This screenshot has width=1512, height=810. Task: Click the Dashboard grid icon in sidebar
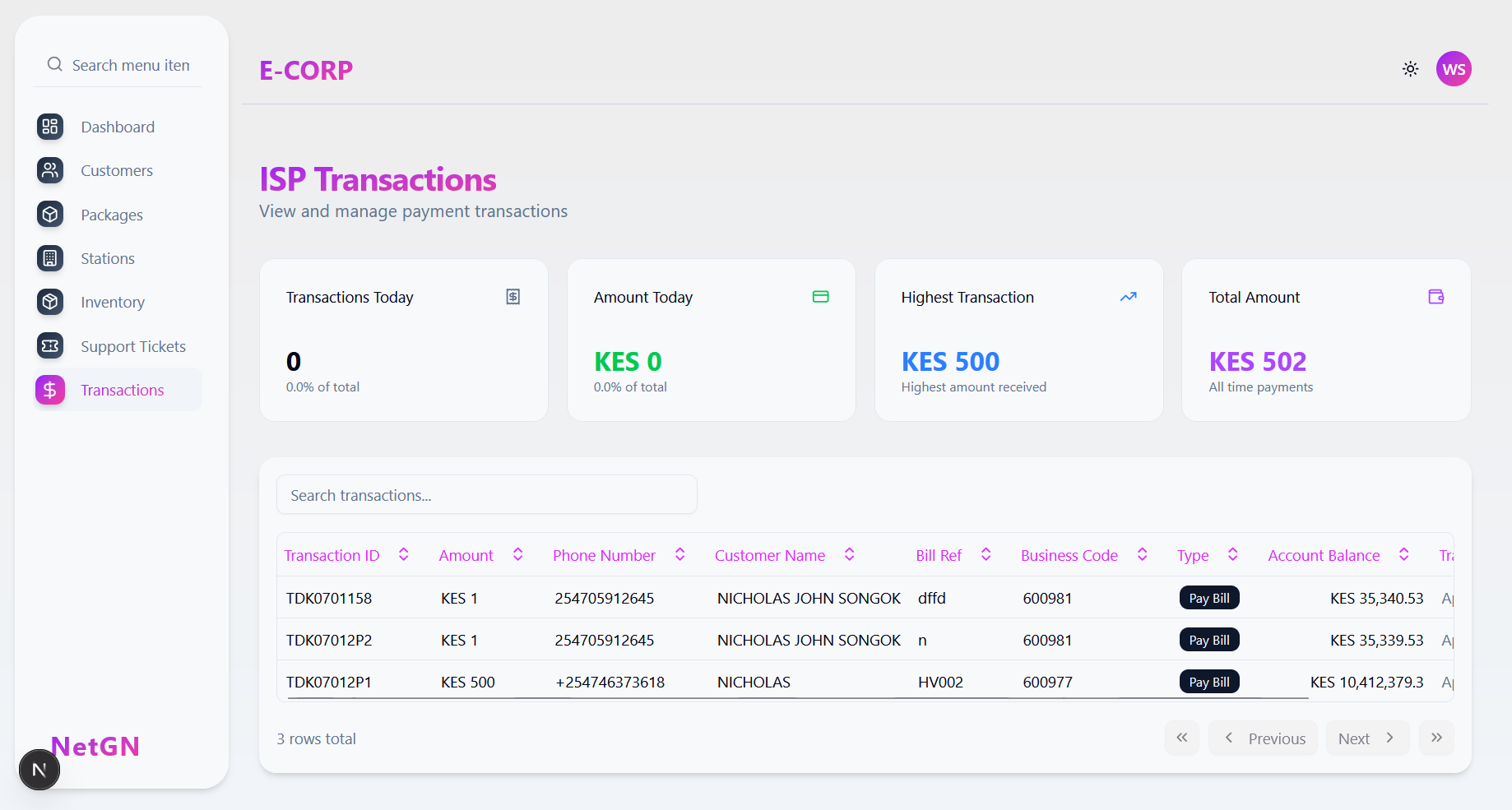pos(50,127)
